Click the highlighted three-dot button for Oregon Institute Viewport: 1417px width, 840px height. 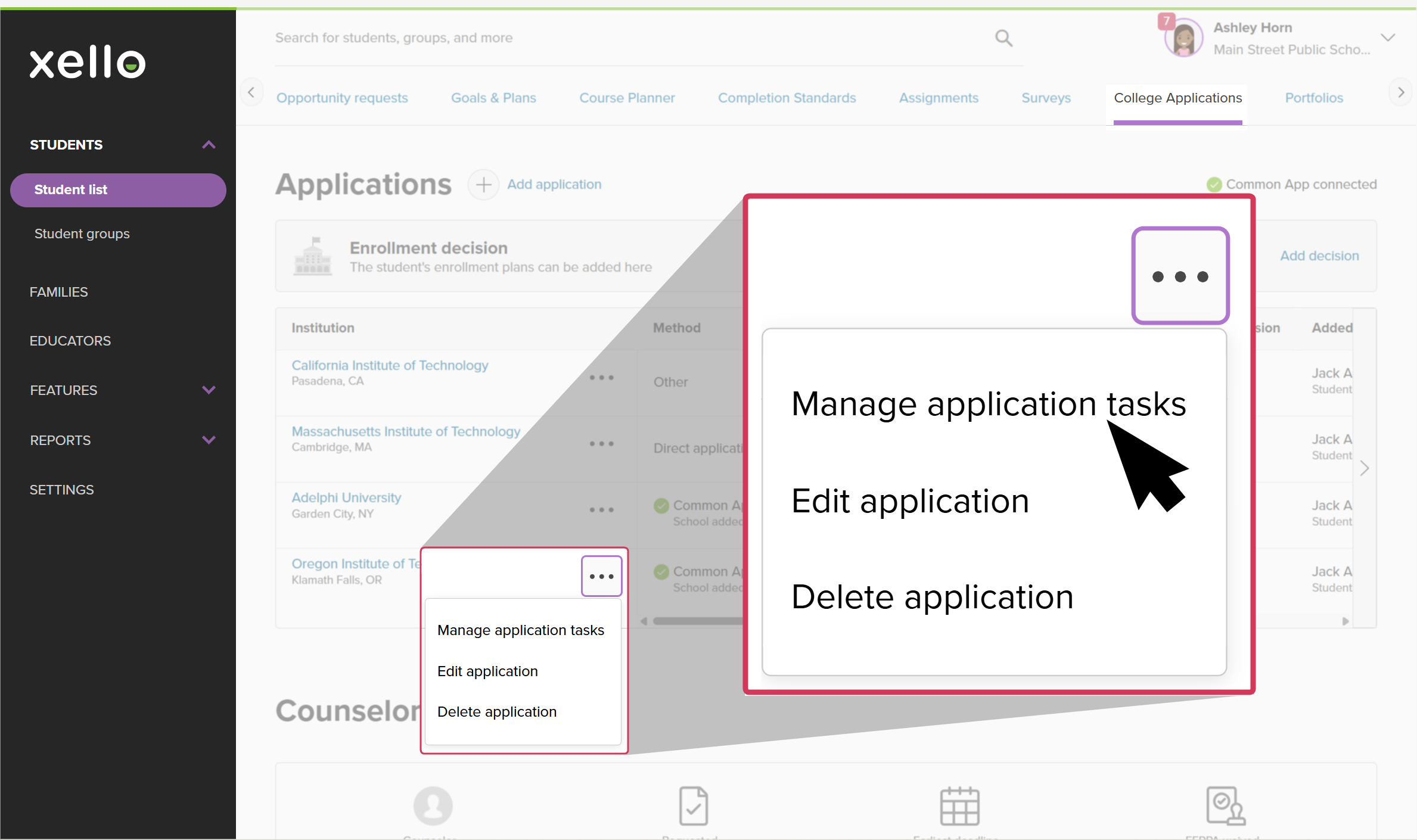(601, 576)
